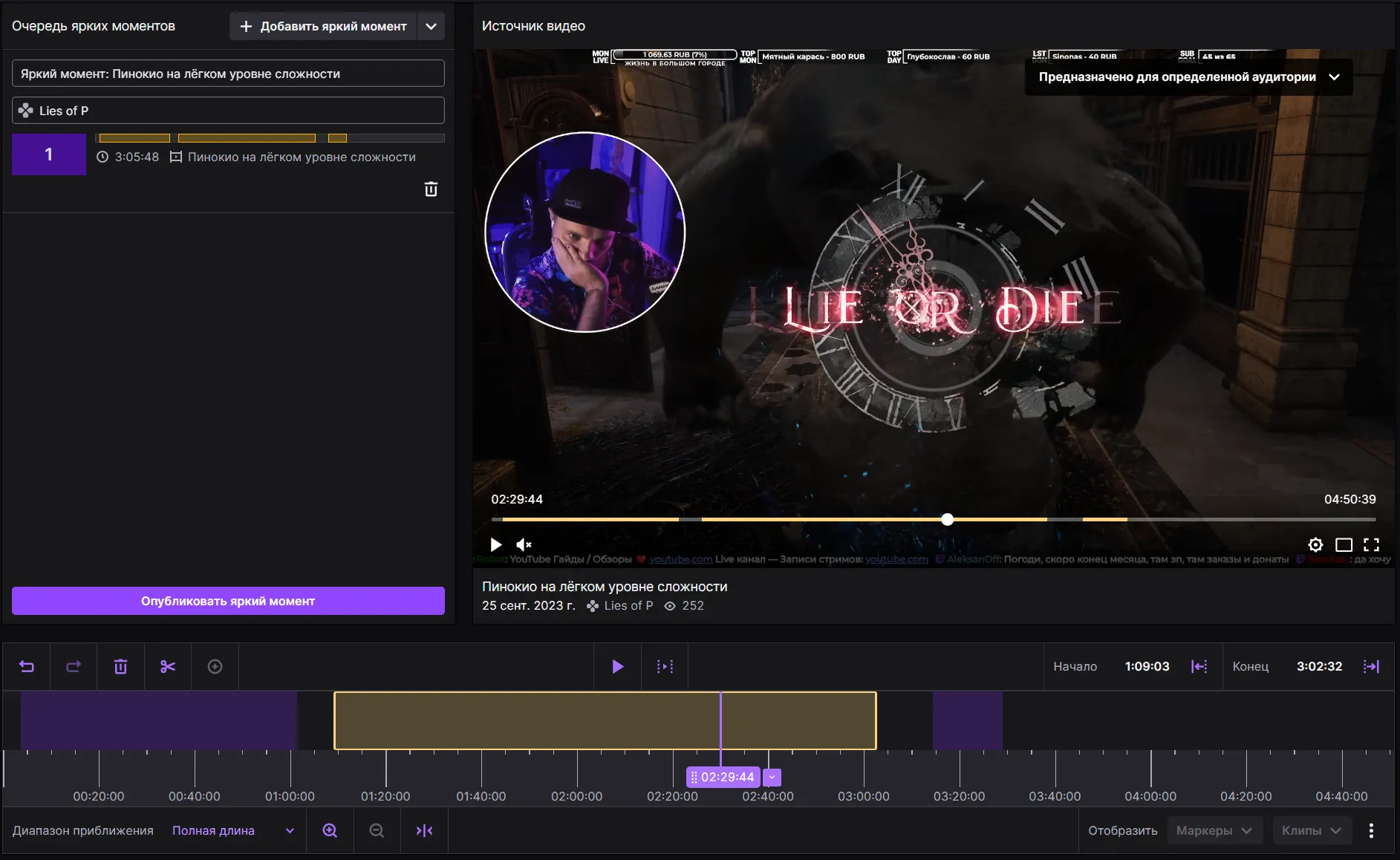
Task: Set start point to playhead icon
Action: pyautogui.click(x=1199, y=667)
